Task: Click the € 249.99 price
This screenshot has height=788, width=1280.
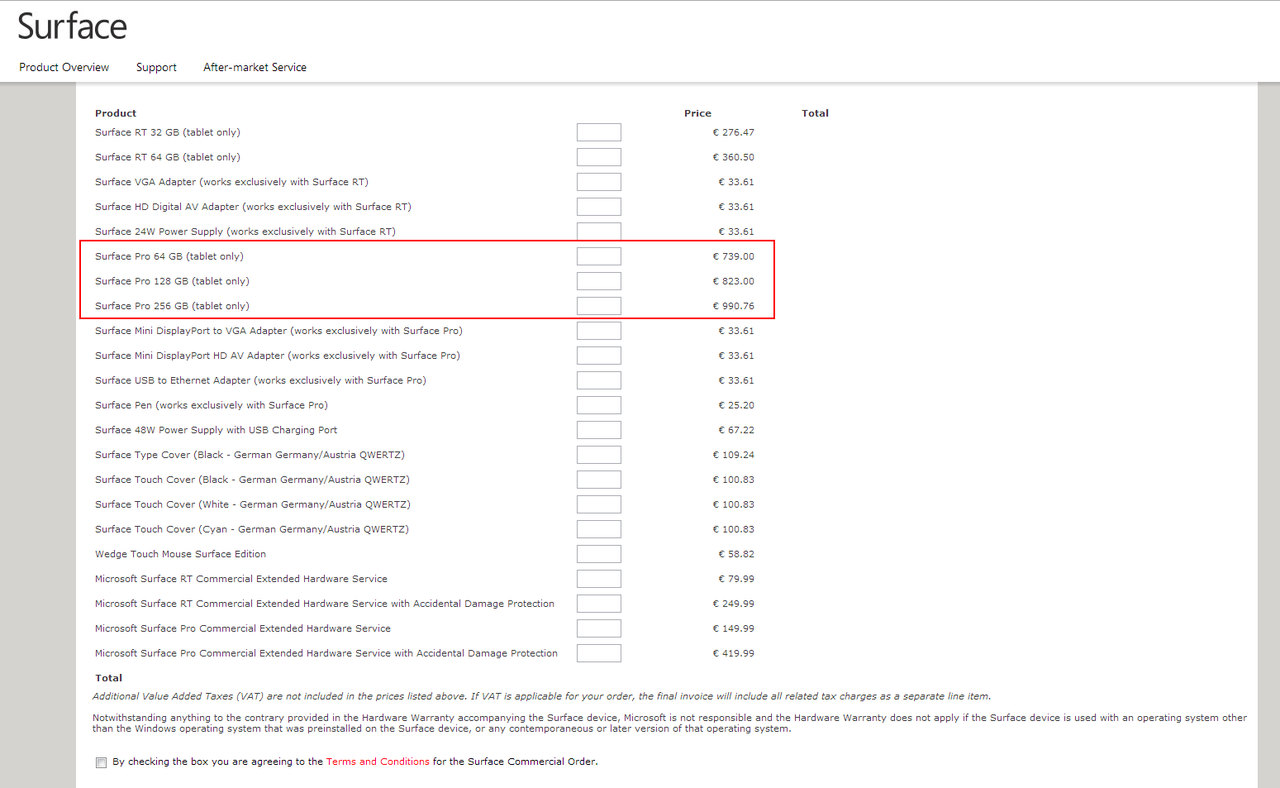Action: click(x=733, y=604)
